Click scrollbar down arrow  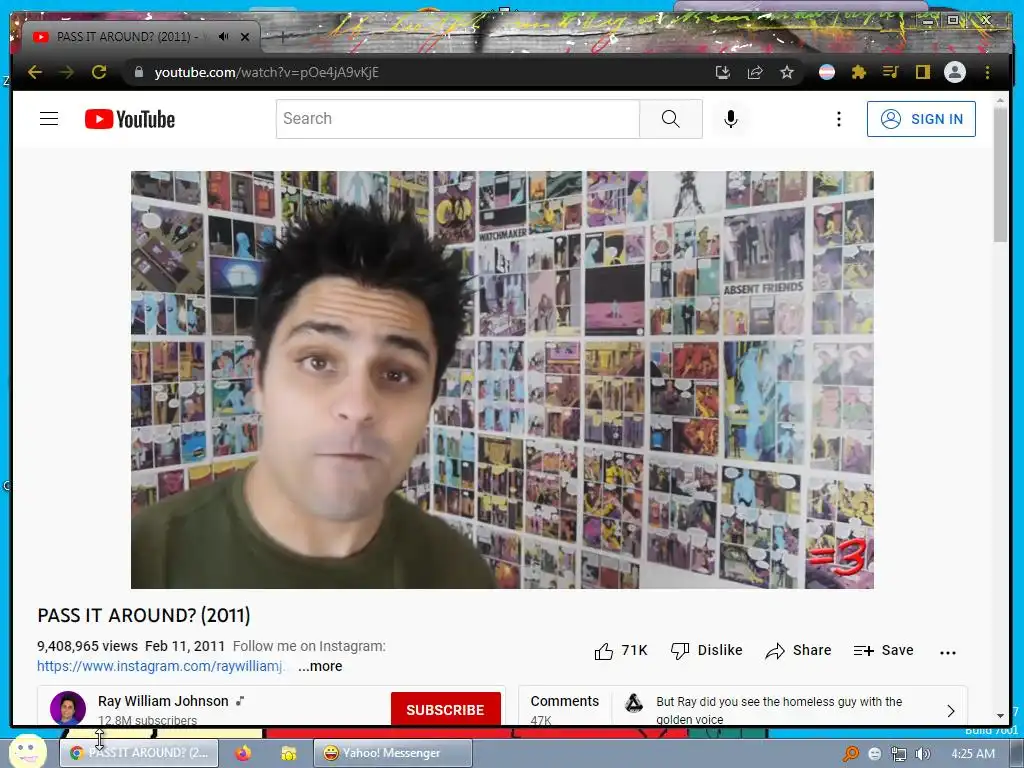1000,716
